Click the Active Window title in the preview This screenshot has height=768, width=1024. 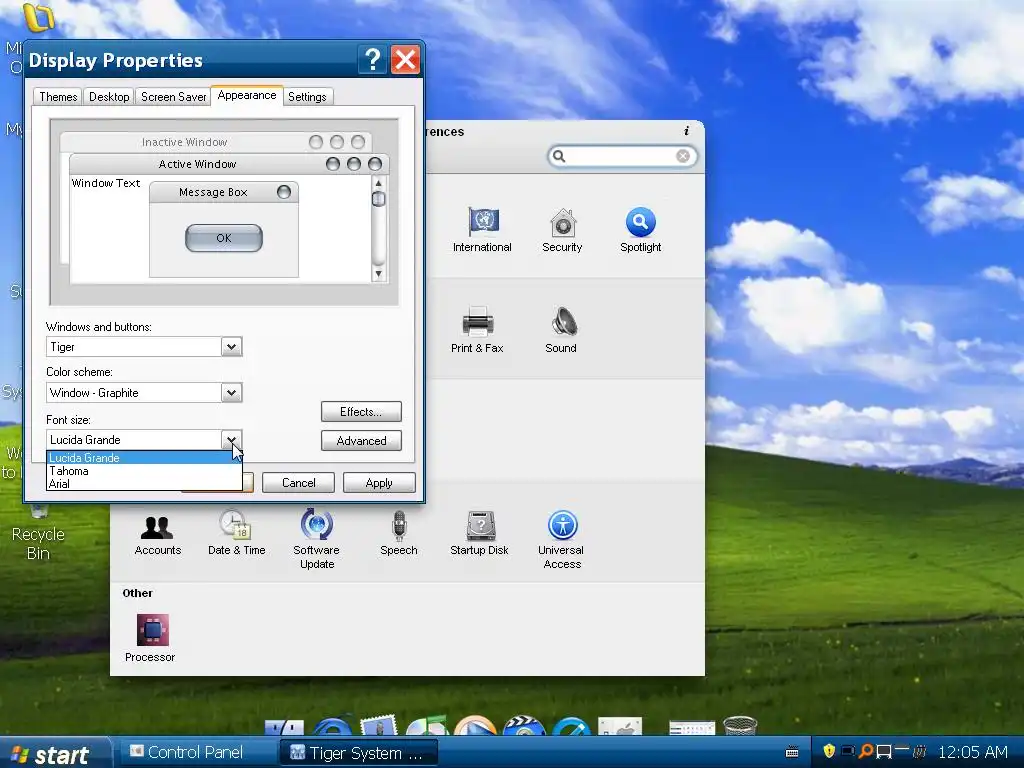point(197,164)
